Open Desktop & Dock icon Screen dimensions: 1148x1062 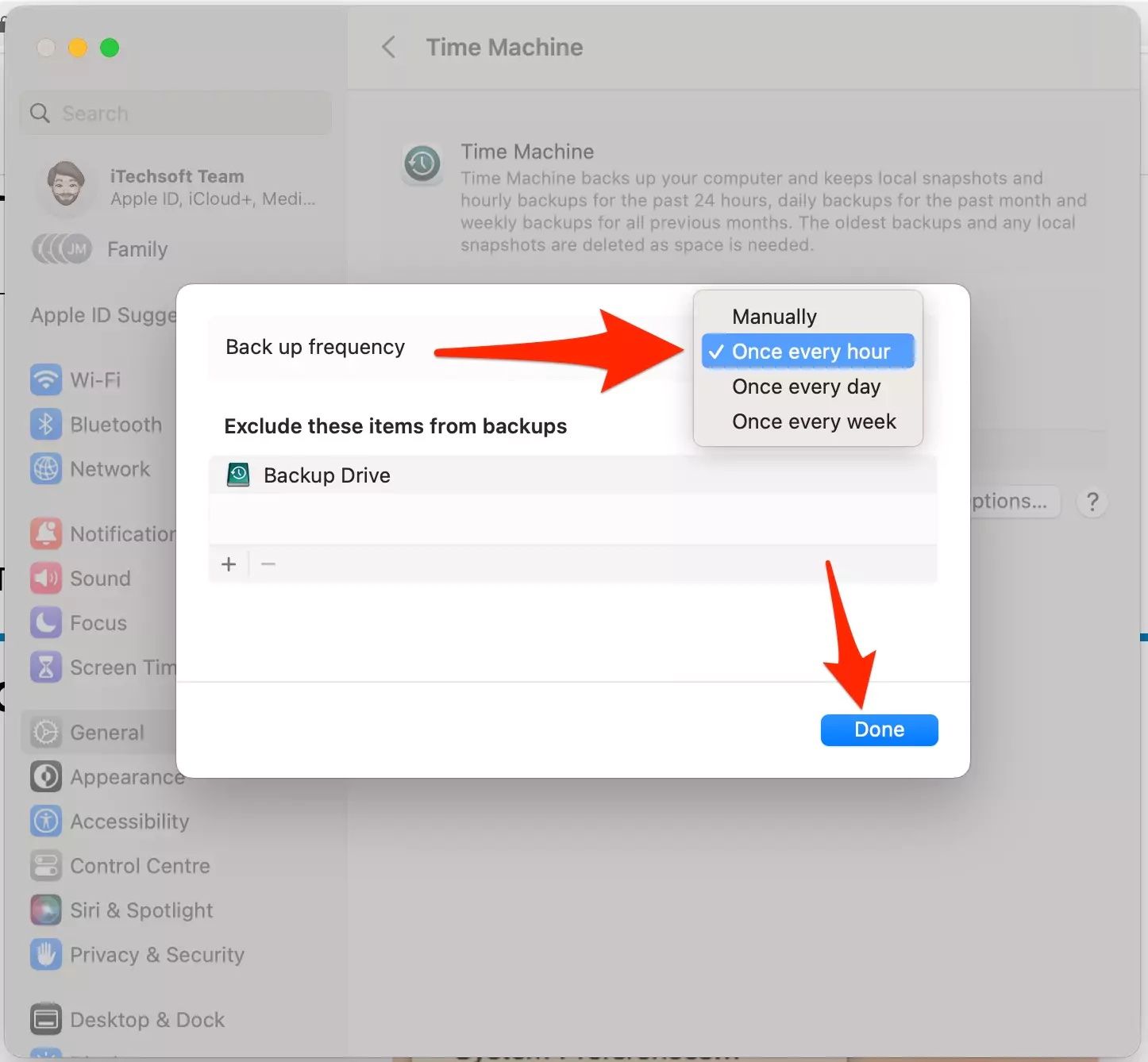click(46, 1019)
